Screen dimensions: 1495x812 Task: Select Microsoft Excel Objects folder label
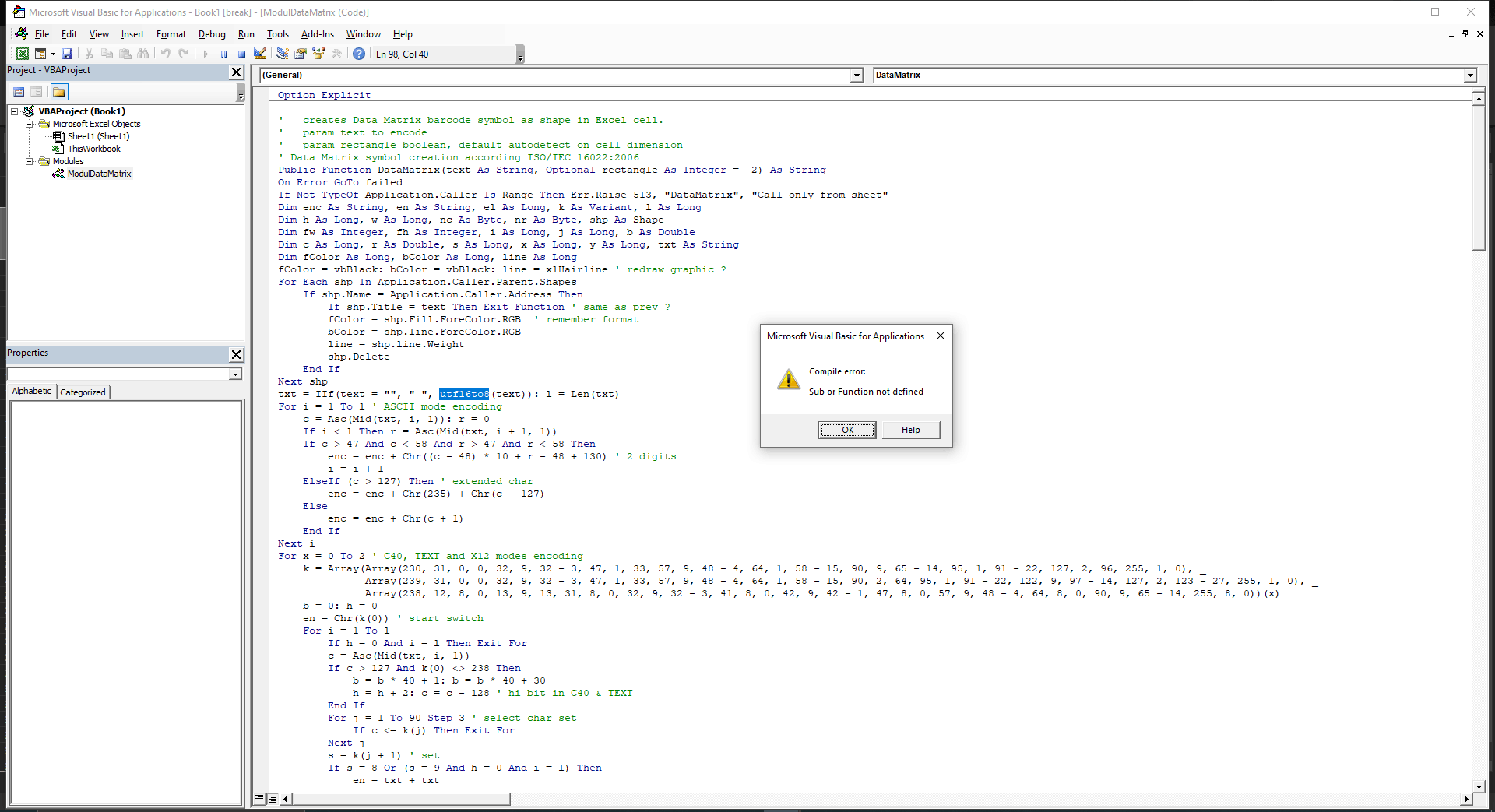[97, 124]
